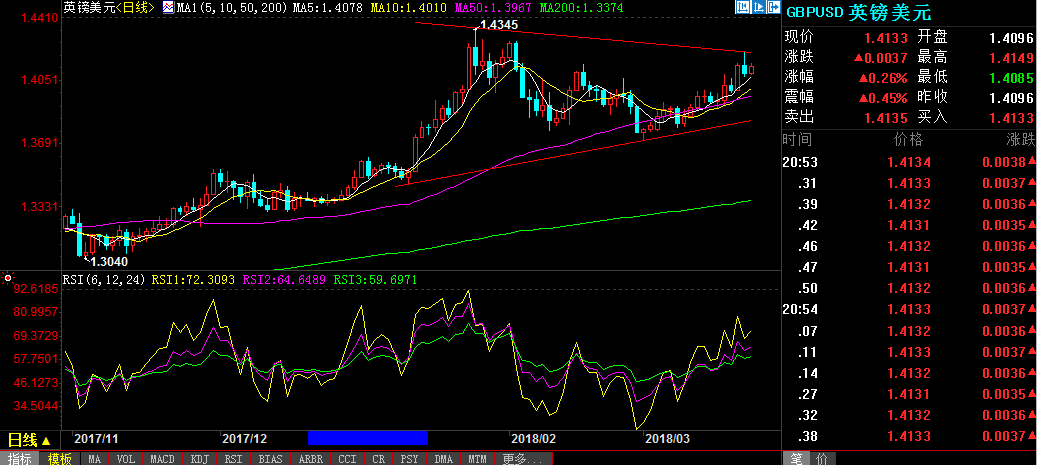The height and width of the screenshot is (465, 1037).
Task: Select the MACD indicator tab
Action: (162, 458)
